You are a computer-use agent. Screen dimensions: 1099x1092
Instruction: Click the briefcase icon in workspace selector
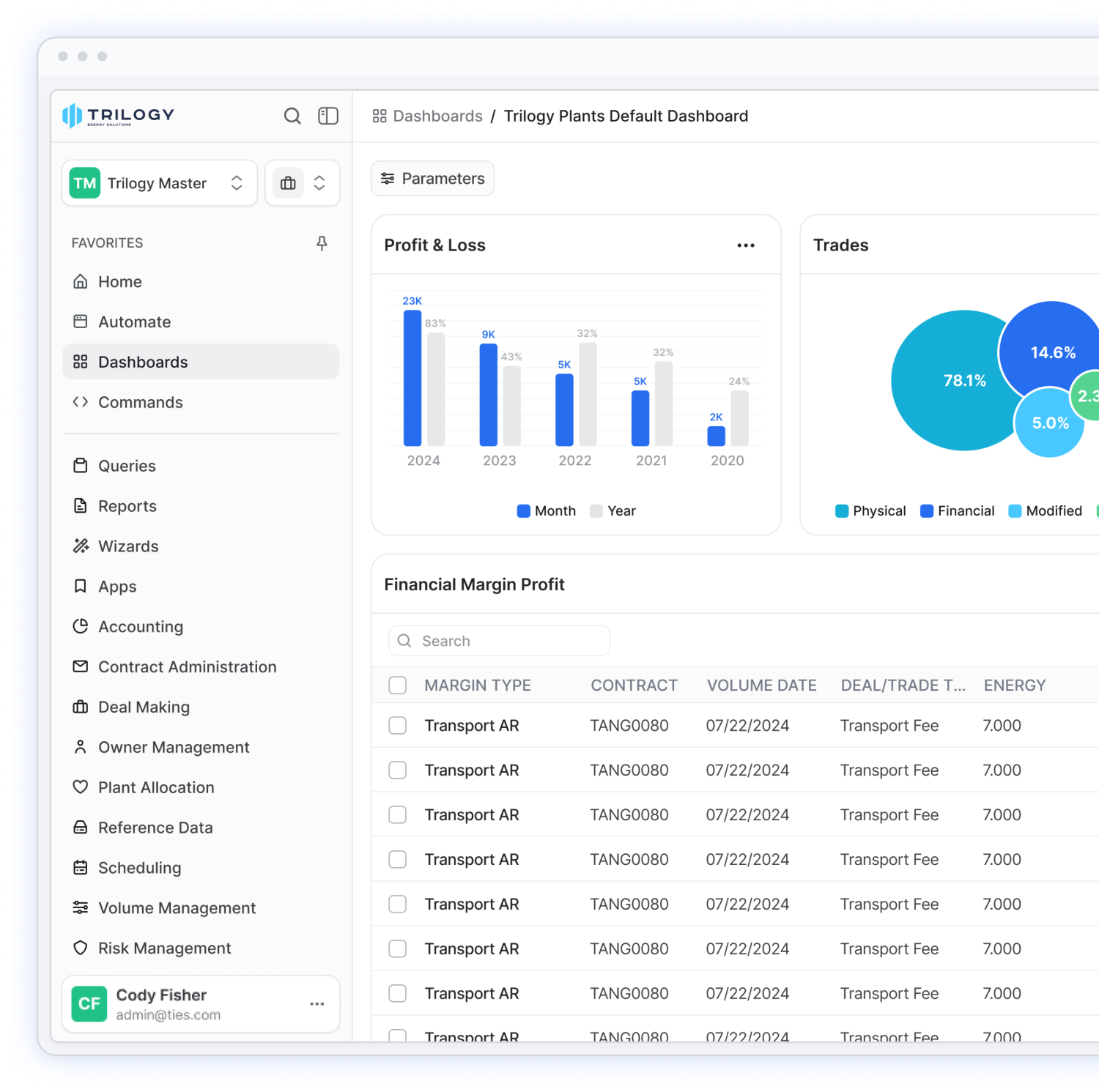(289, 183)
